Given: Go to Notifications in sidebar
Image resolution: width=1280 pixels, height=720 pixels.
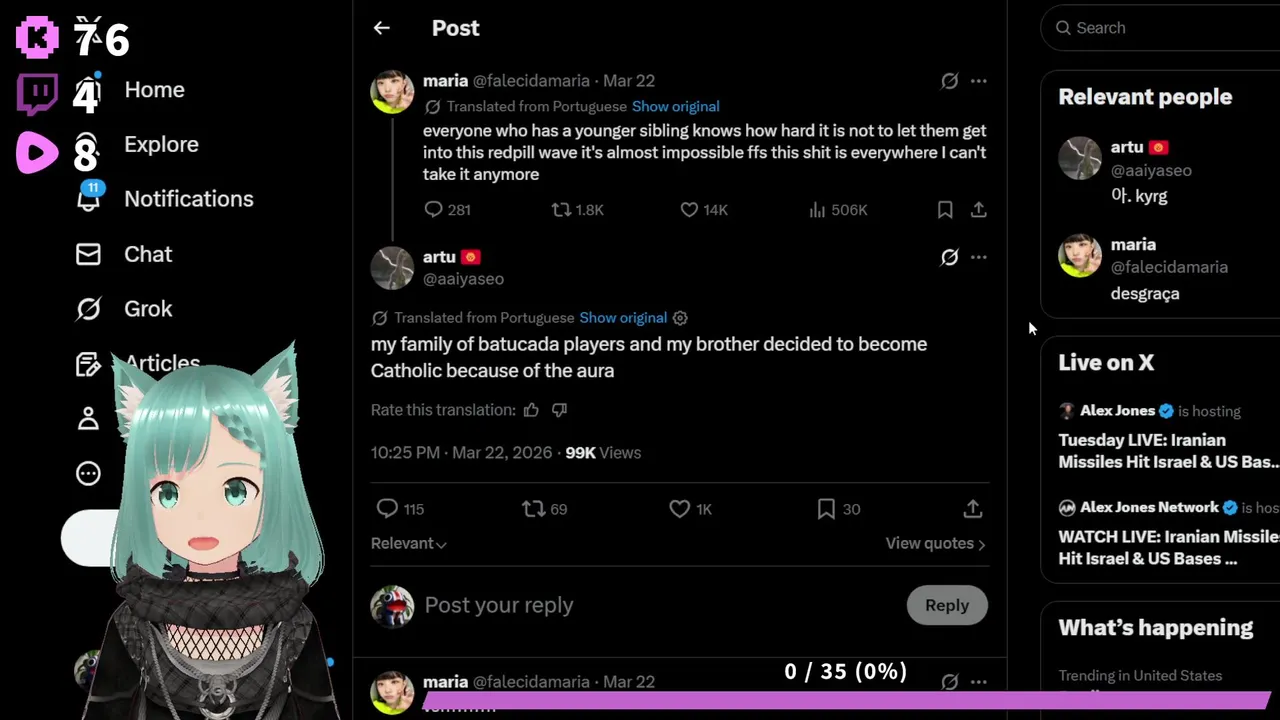Looking at the screenshot, I should click(188, 199).
